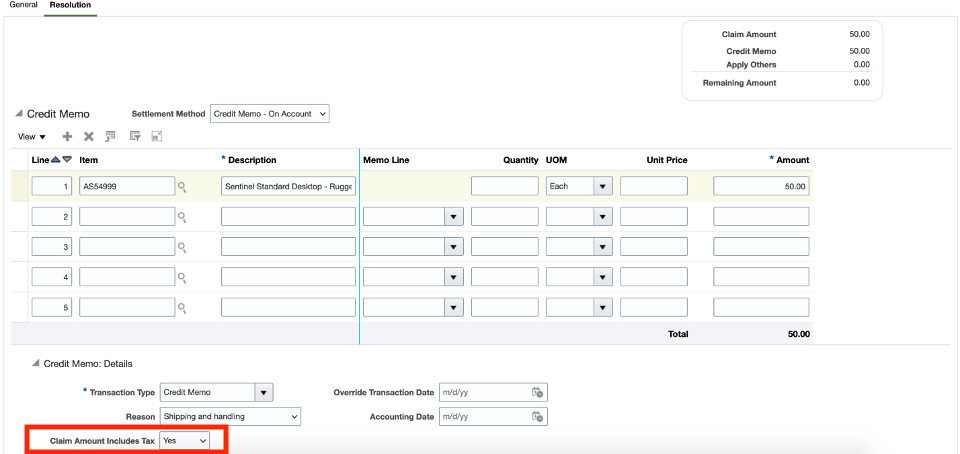Click the Memo Line column header
The image size is (960, 454).
tap(386, 160)
